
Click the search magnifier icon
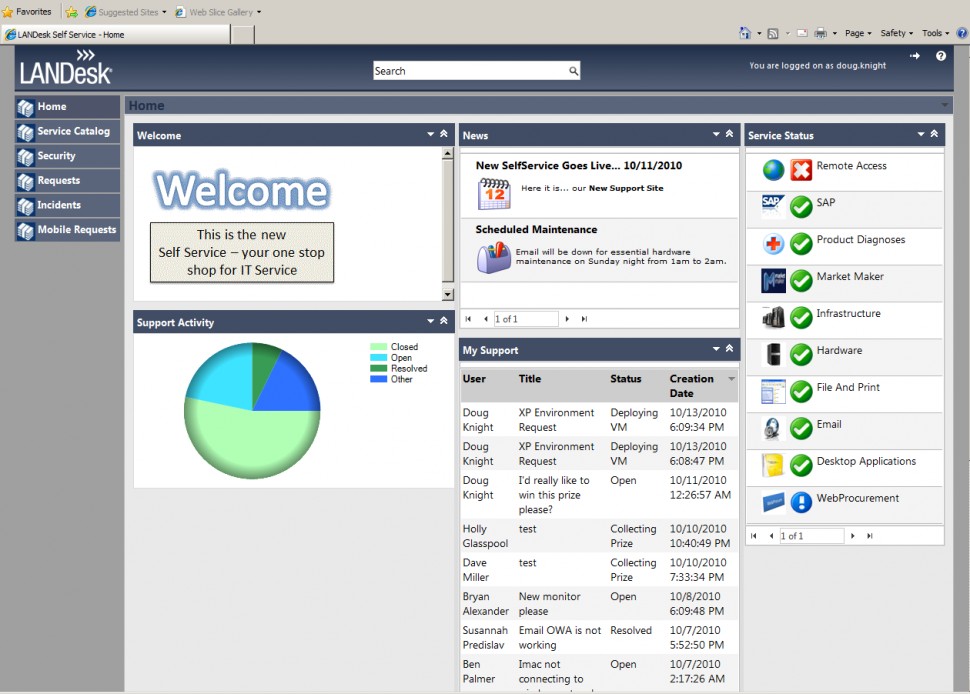click(573, 71)
